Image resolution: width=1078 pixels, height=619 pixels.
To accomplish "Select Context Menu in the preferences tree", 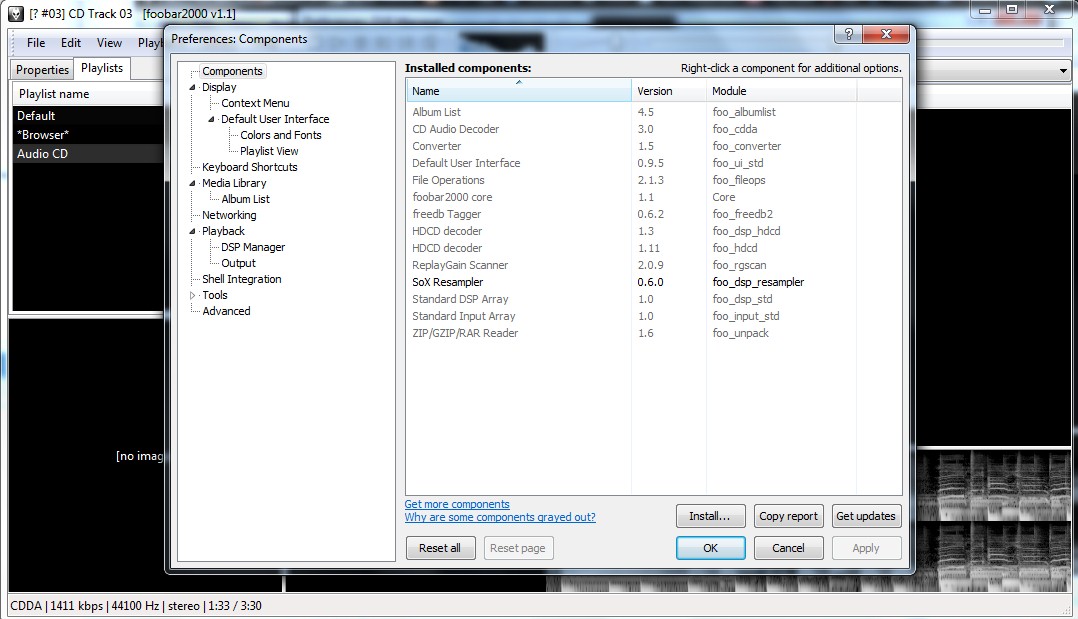I will pos(255,103).
